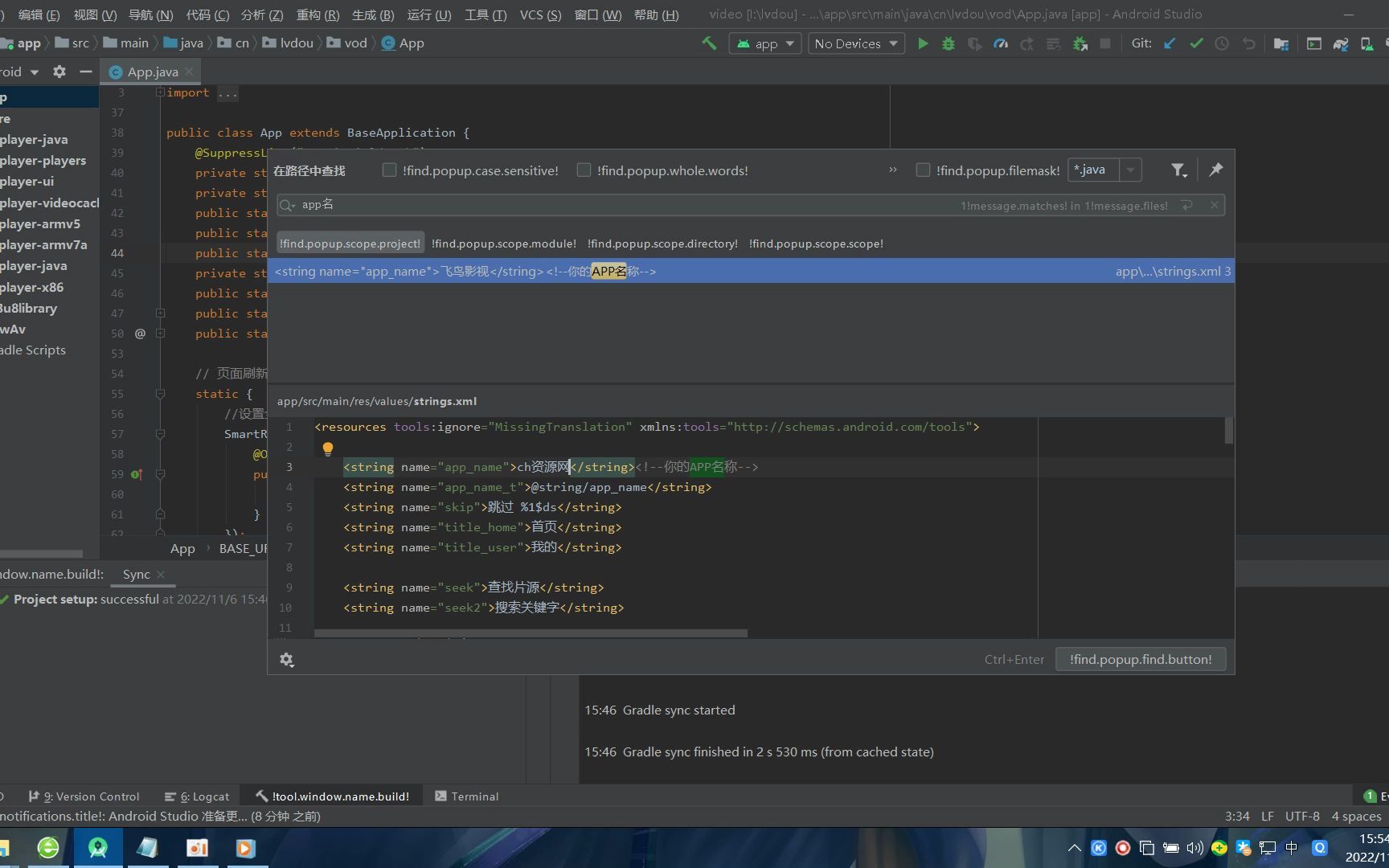Click the preview vertical scrollbar thumb
Image resolution: width=1389 pixels, height=868 pixels.
coord(1229,431)
